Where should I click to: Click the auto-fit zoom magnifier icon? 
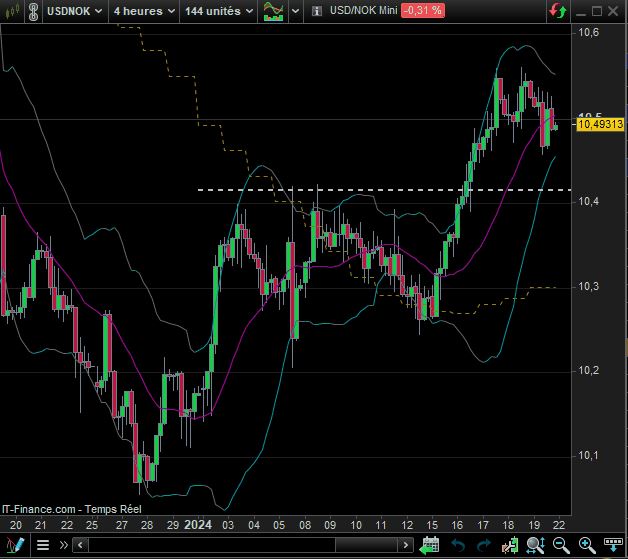pos(536,545)
